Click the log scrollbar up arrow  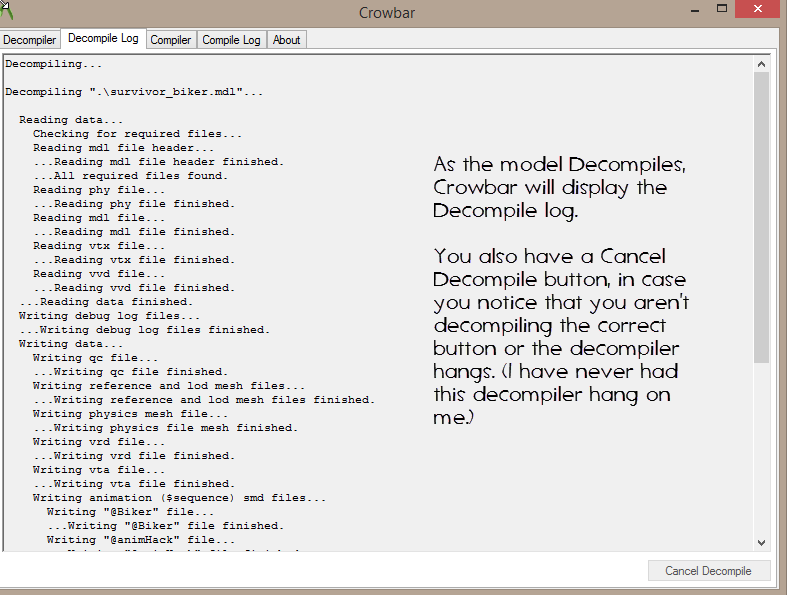tap(761, 64)
